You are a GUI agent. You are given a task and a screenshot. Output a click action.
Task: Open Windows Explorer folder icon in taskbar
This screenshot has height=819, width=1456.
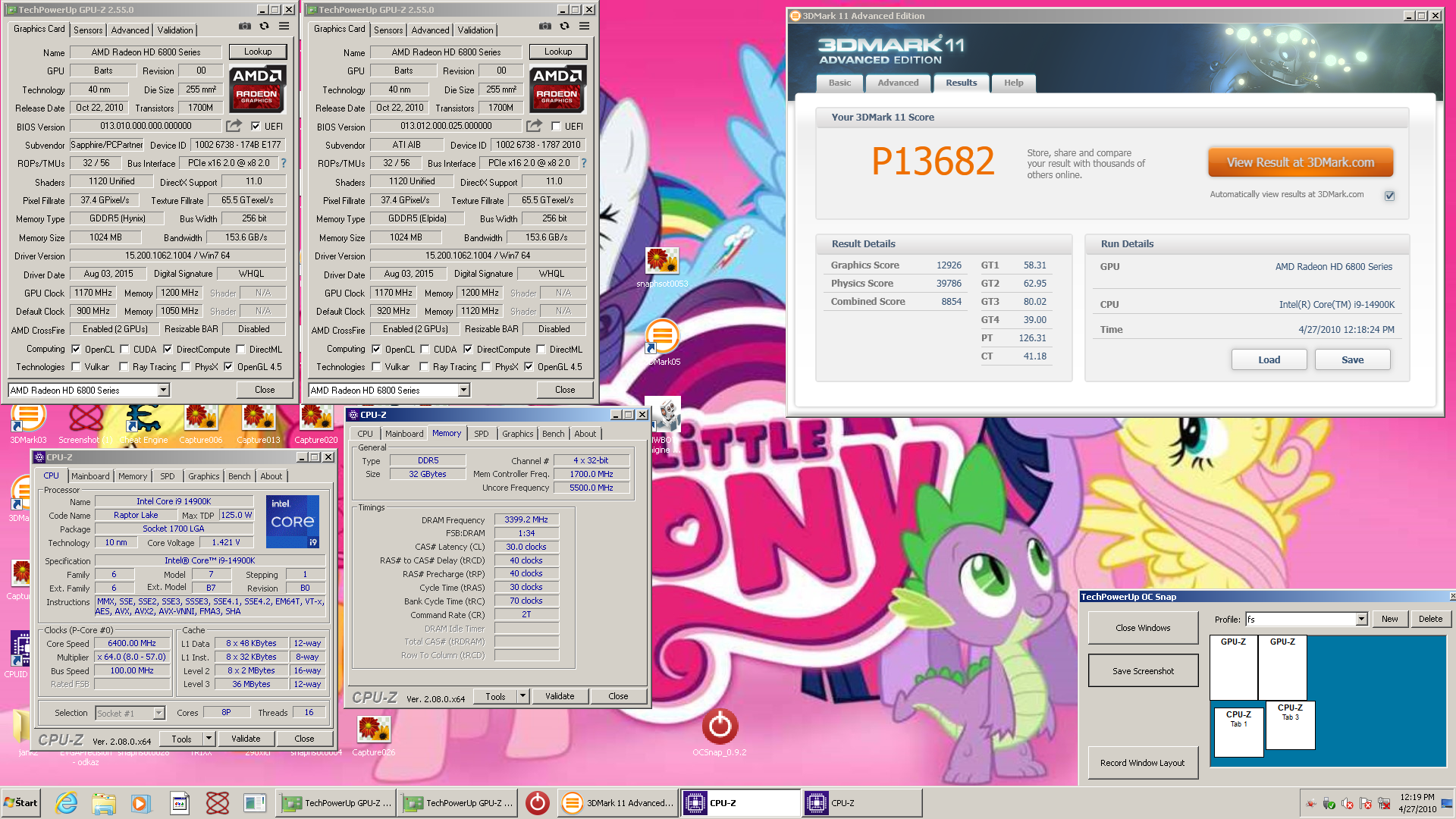(x=104, y=803)
